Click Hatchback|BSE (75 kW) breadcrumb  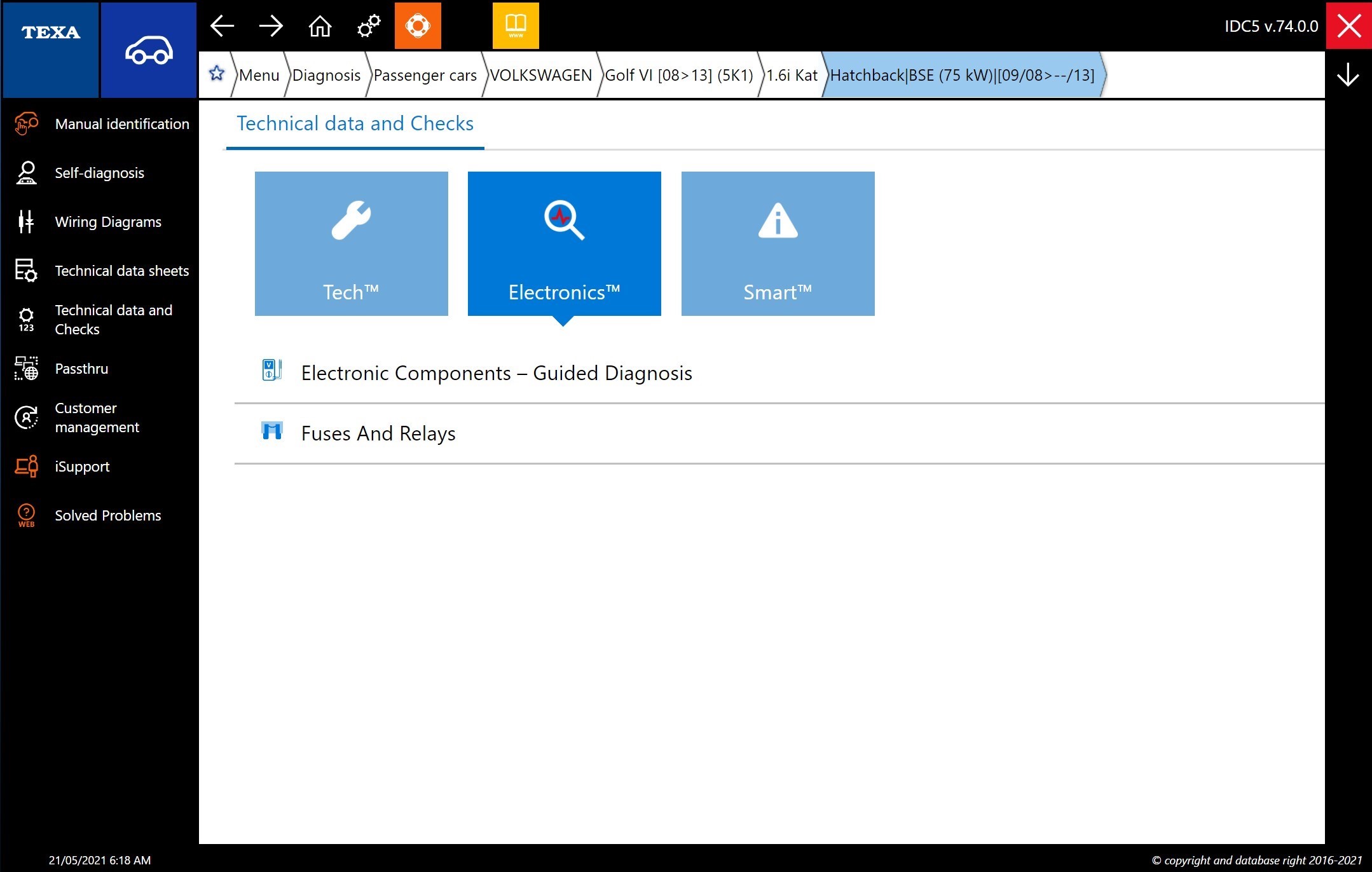(963, 75)
